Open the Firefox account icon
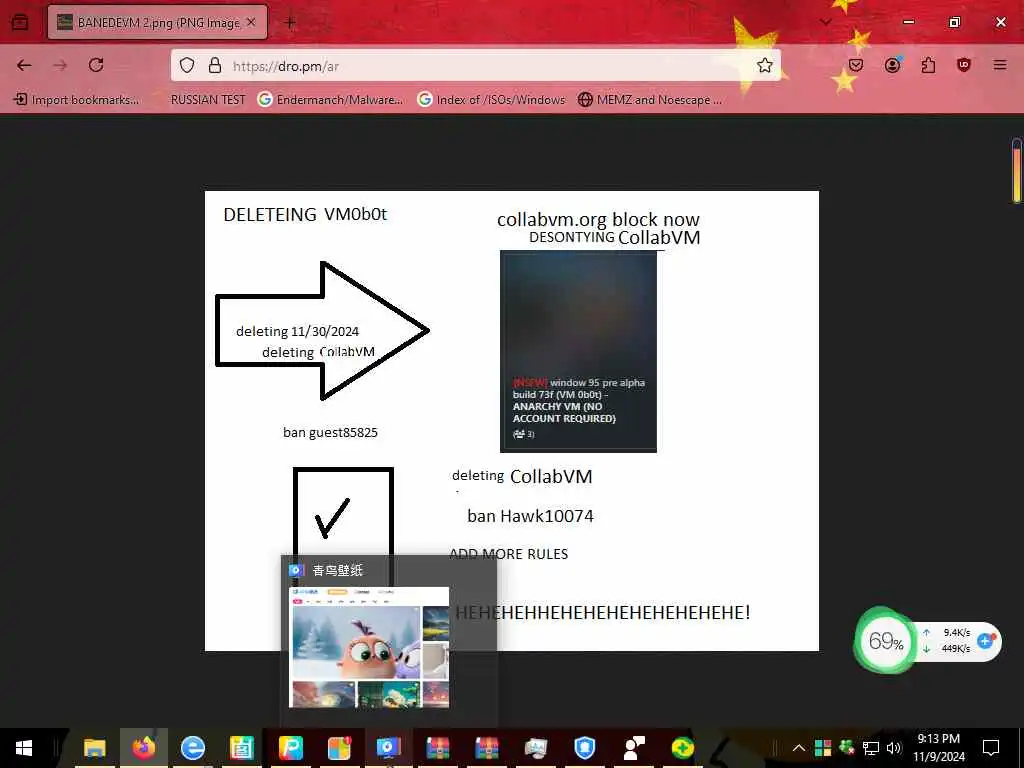Screen dimensions: 1024x768 (893, 65)
